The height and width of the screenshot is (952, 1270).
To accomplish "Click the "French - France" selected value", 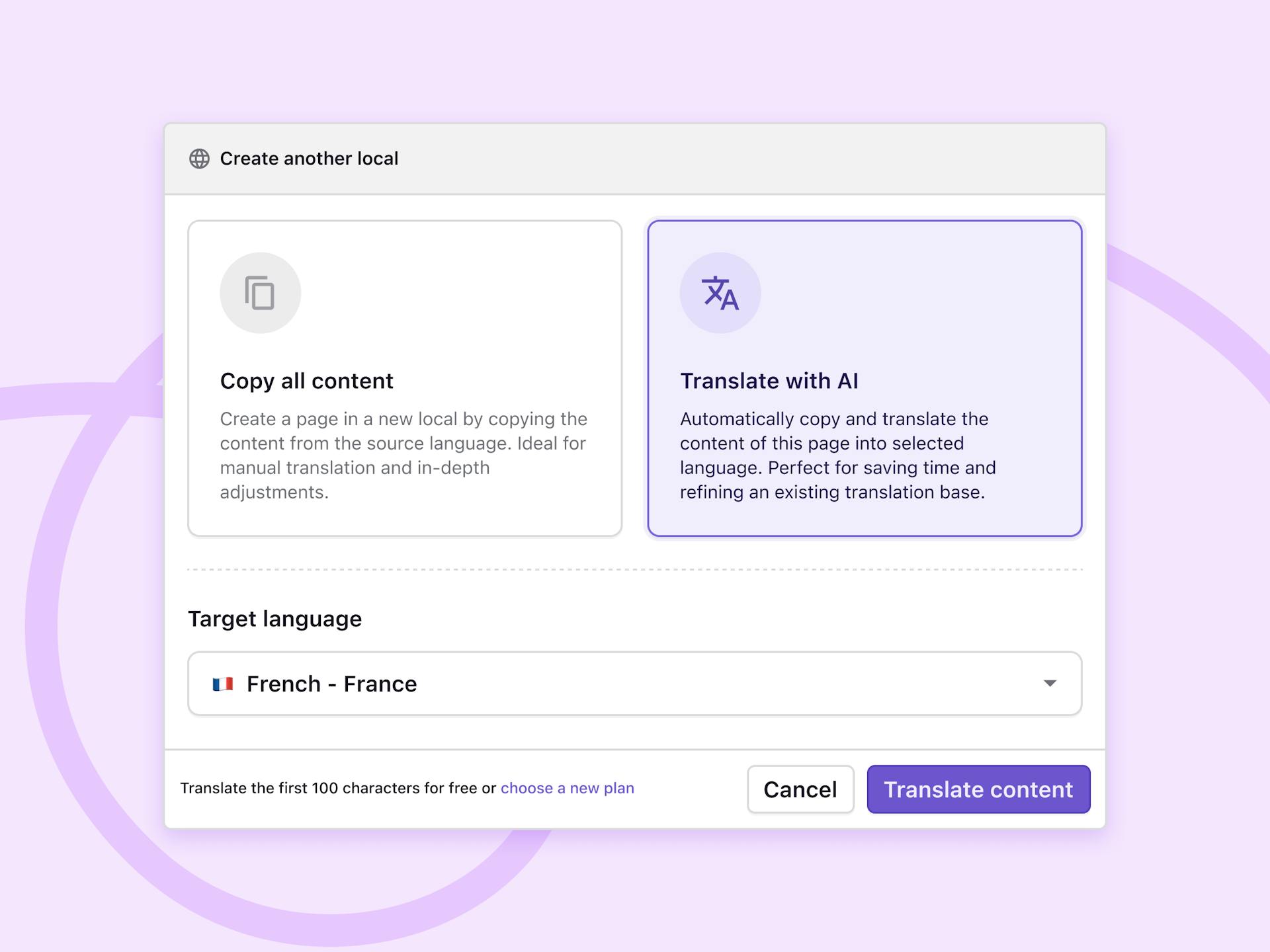I will pyautogui.click(x=331, y=684).
